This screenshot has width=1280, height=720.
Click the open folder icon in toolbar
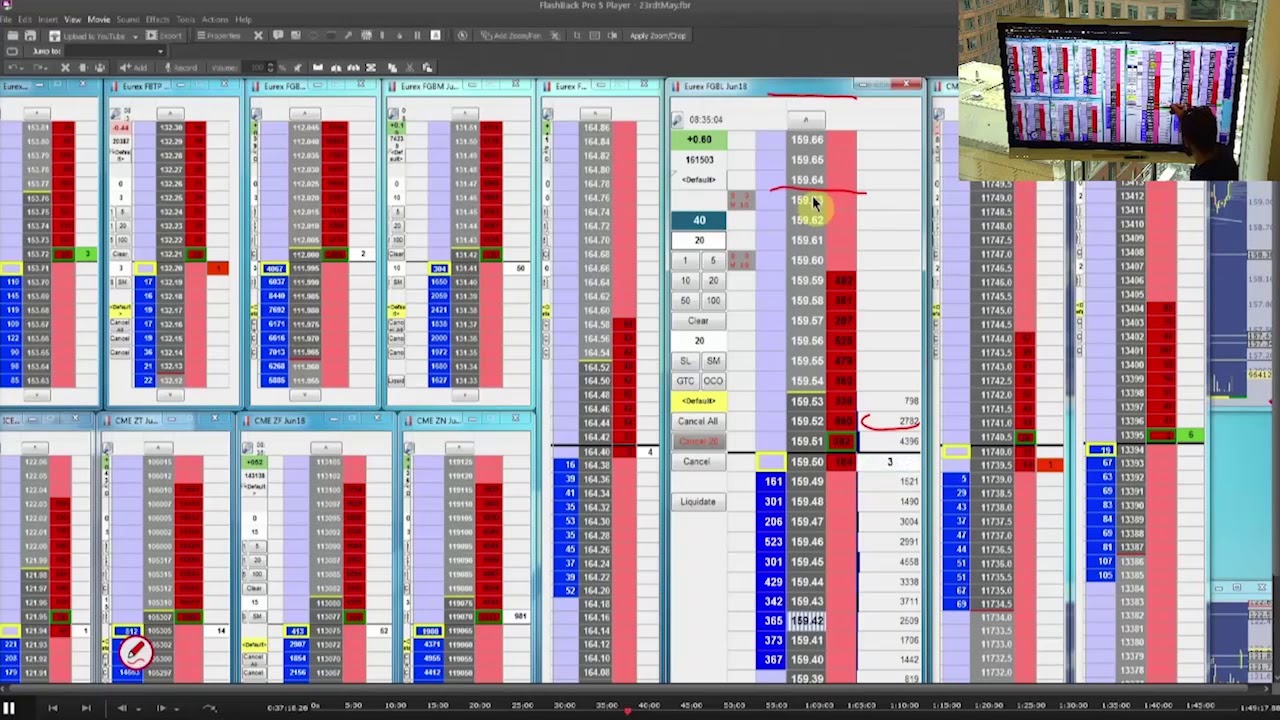[x=12, y=36]
